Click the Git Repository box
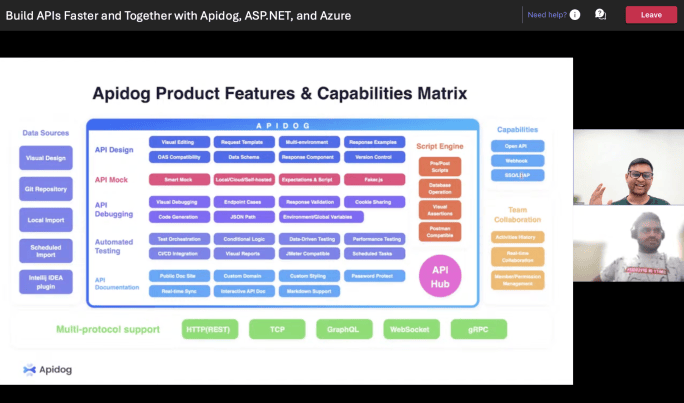Viewport: 684px width, 403px height. [x=46, y=189]
